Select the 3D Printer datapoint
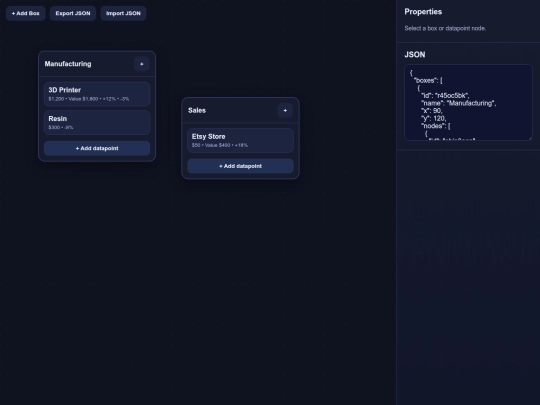The width and height of the screenshot is (540, 405). pyautogui.click(x=97, y=94)
